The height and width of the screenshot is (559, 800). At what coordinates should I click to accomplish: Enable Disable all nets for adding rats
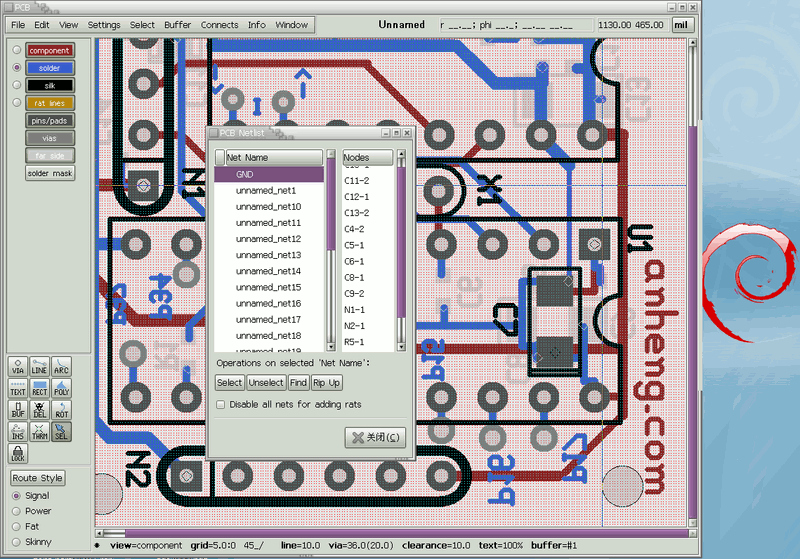[221, 404]
